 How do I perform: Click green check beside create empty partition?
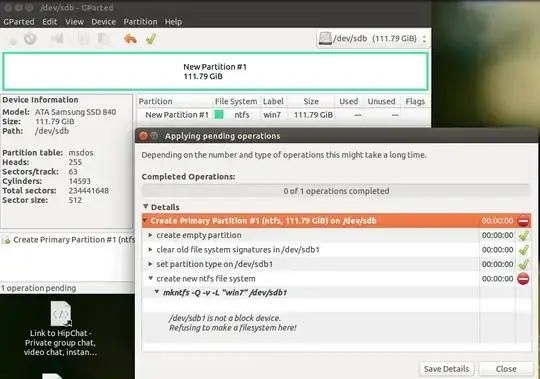(523, 235)
